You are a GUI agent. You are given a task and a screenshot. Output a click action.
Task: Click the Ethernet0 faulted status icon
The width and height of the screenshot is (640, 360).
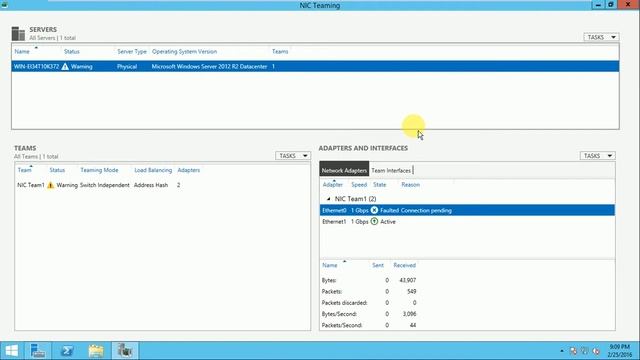pyautogui.click(x=374, y=210)
